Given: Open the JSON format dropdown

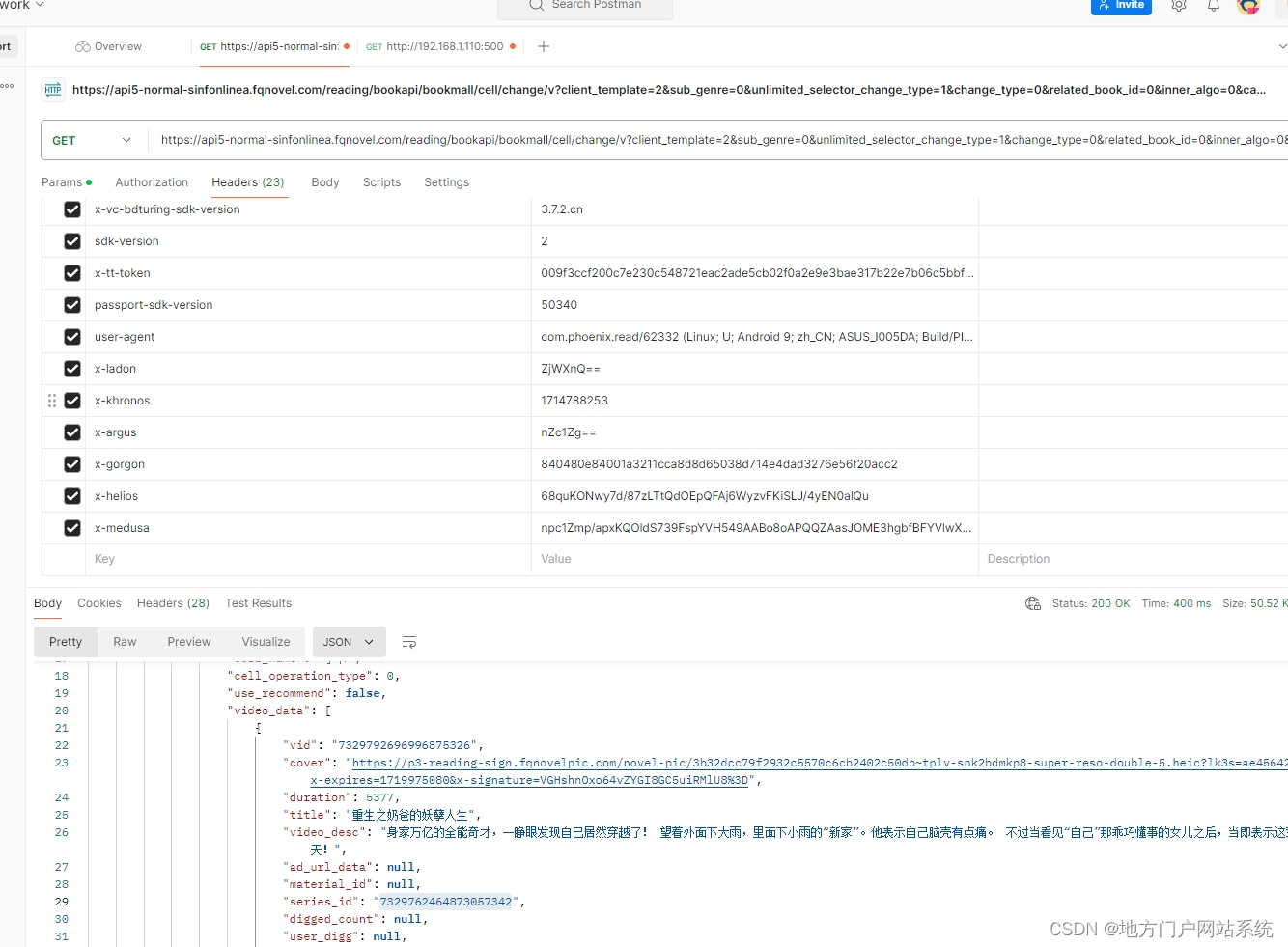Looking at the screenshot, I should pyautogui.click(x=349, y=642).
